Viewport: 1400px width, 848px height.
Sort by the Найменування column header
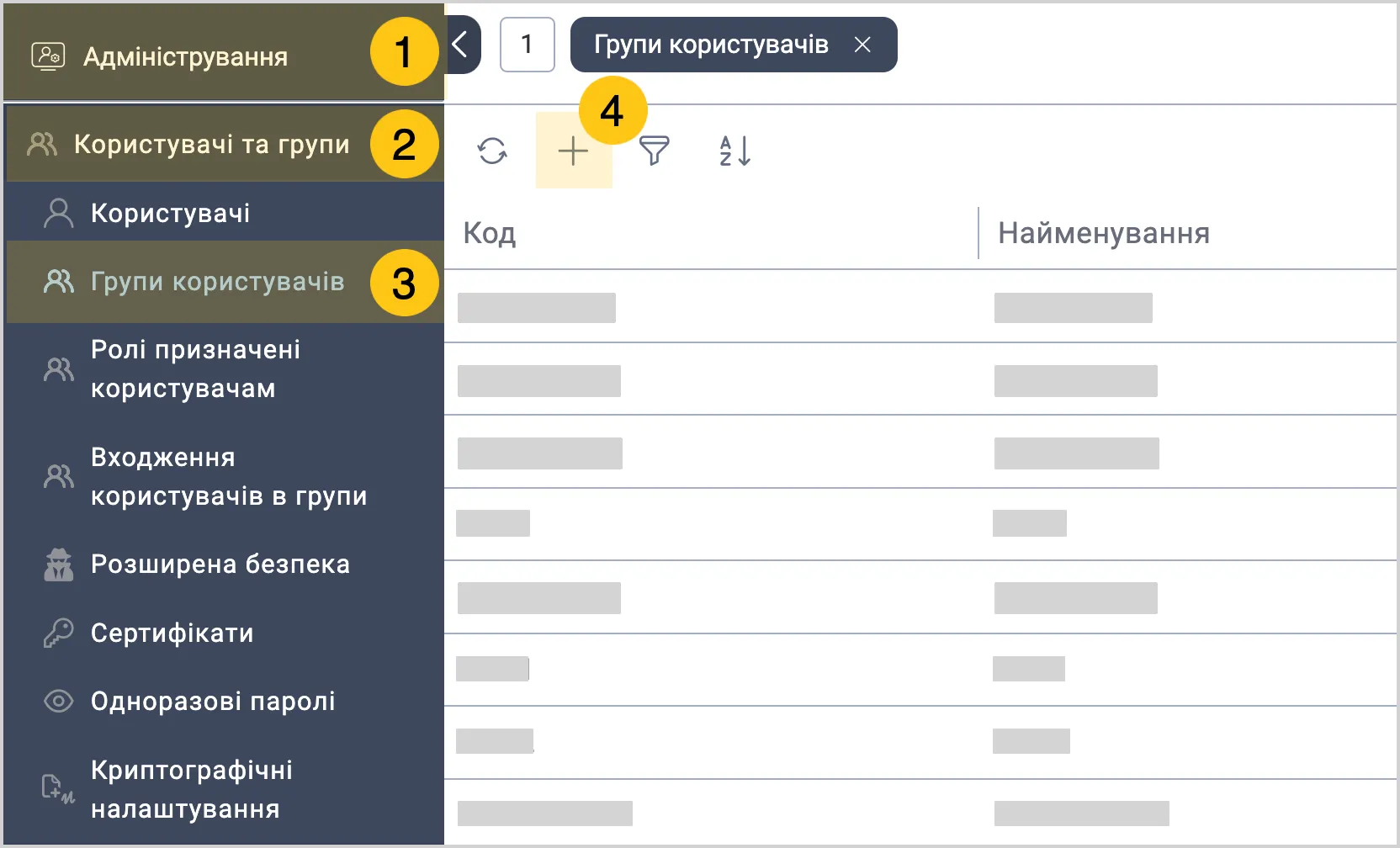tap(1103, 233)
